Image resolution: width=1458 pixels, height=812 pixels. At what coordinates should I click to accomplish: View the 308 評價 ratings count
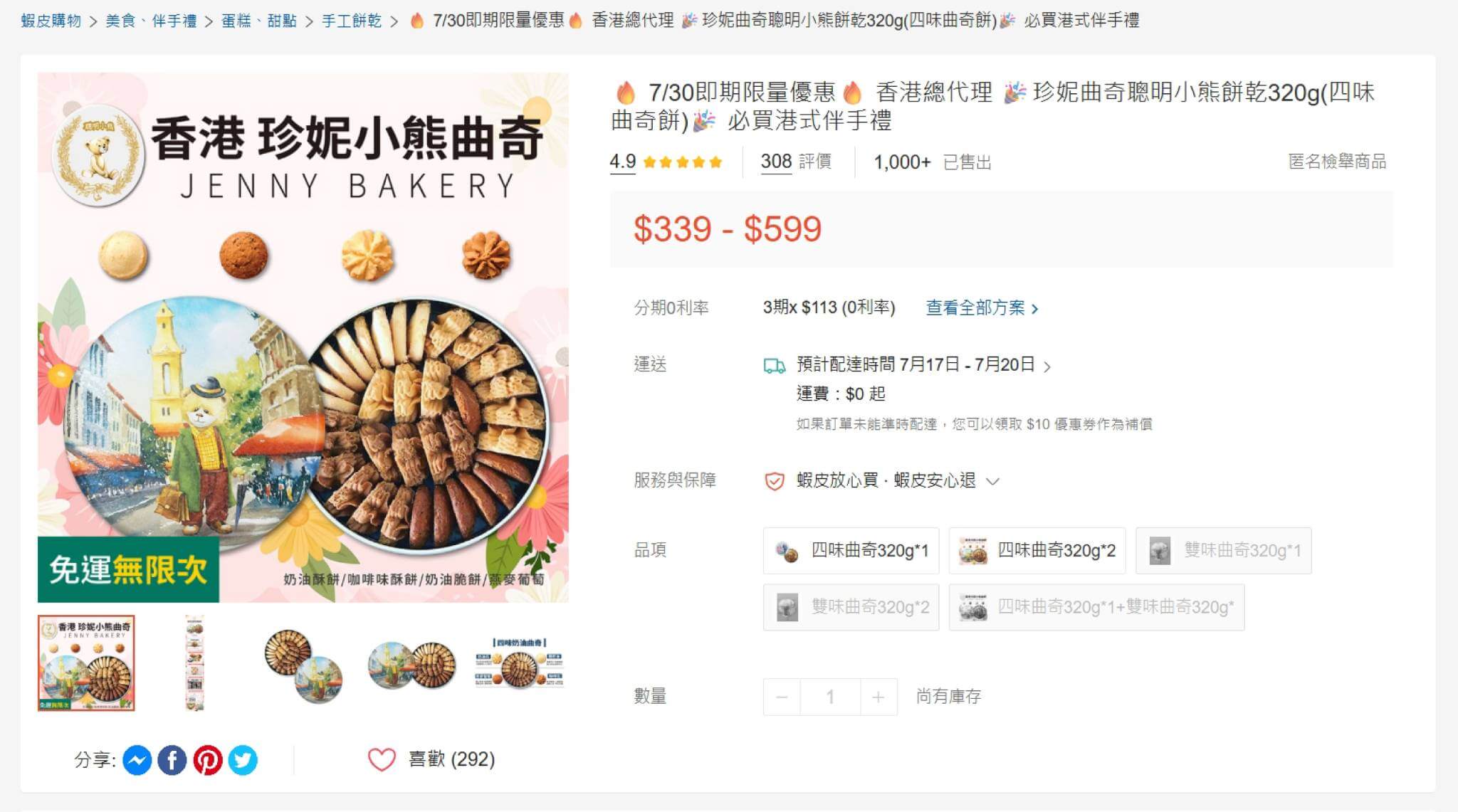click(796, 162)
